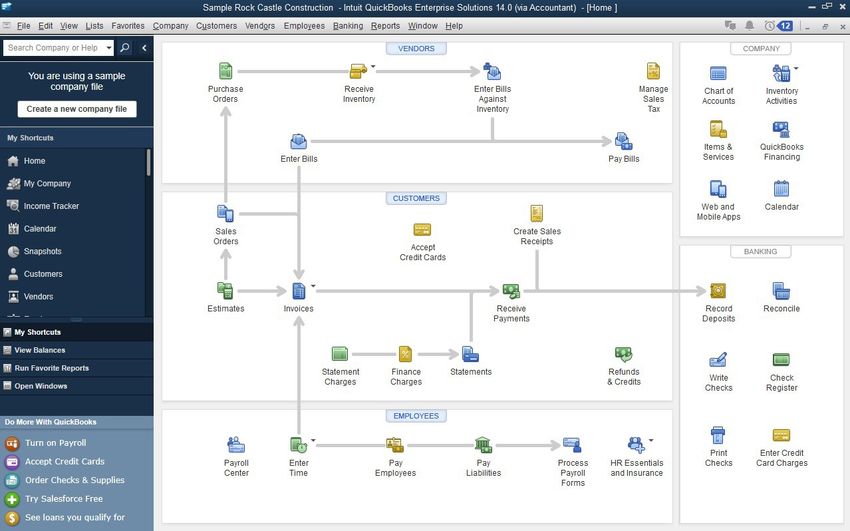Open Purchase Orders icon
This screenshot has width=850, height=531.
226,71
